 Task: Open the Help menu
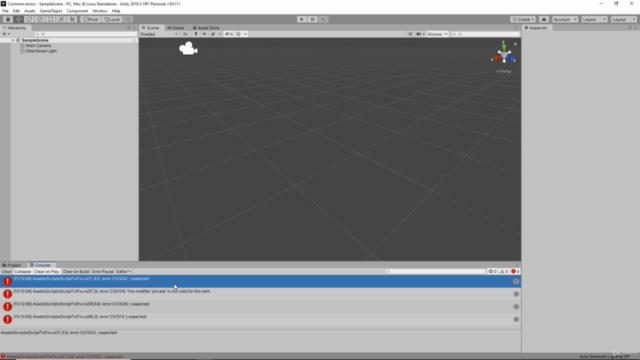[x=116, y=11]
